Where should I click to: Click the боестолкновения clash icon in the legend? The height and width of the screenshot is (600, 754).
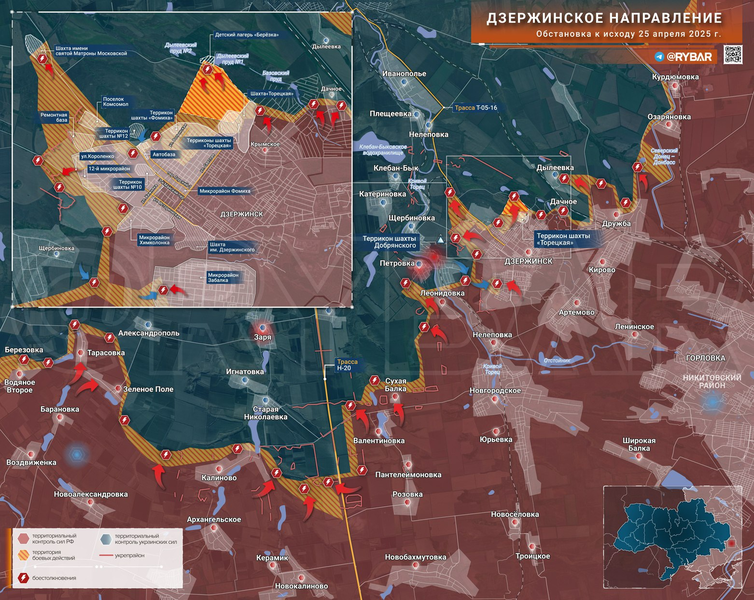(23, 577)
